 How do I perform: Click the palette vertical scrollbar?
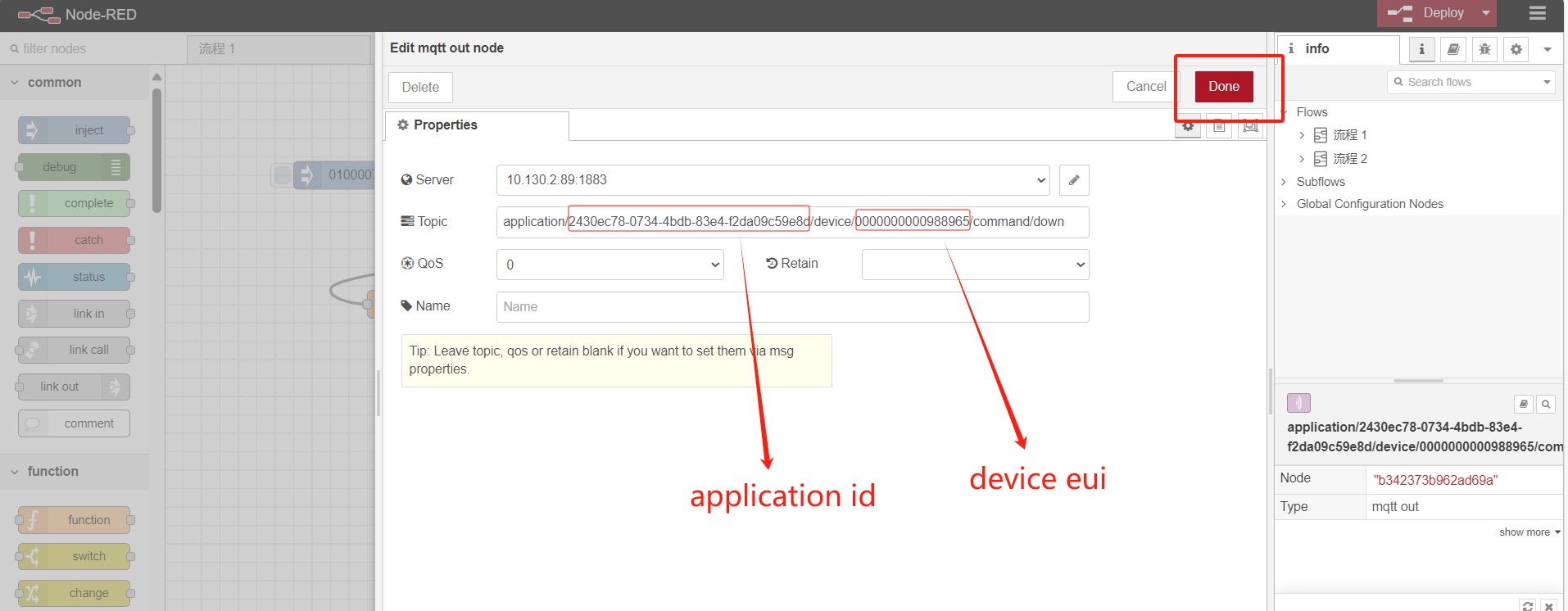[156, 152]
